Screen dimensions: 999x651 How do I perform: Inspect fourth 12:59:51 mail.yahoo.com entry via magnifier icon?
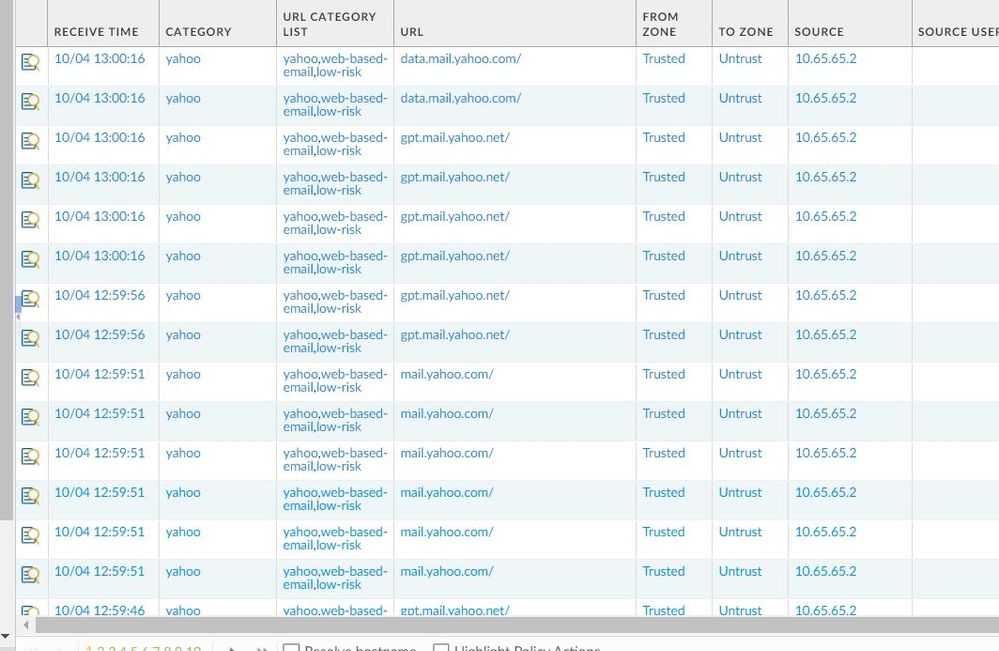pyautogui.click(x=30, y=497)
